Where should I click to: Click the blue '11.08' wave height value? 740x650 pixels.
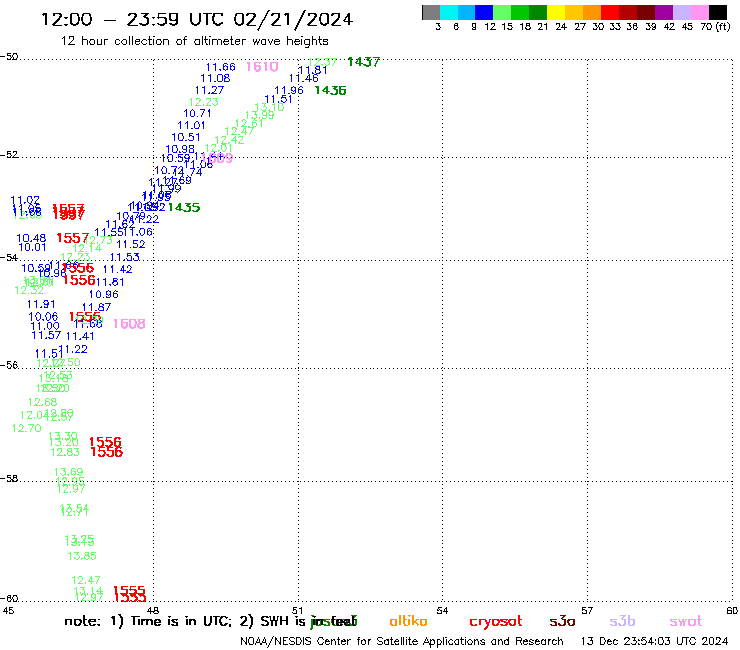coord(215,78)
